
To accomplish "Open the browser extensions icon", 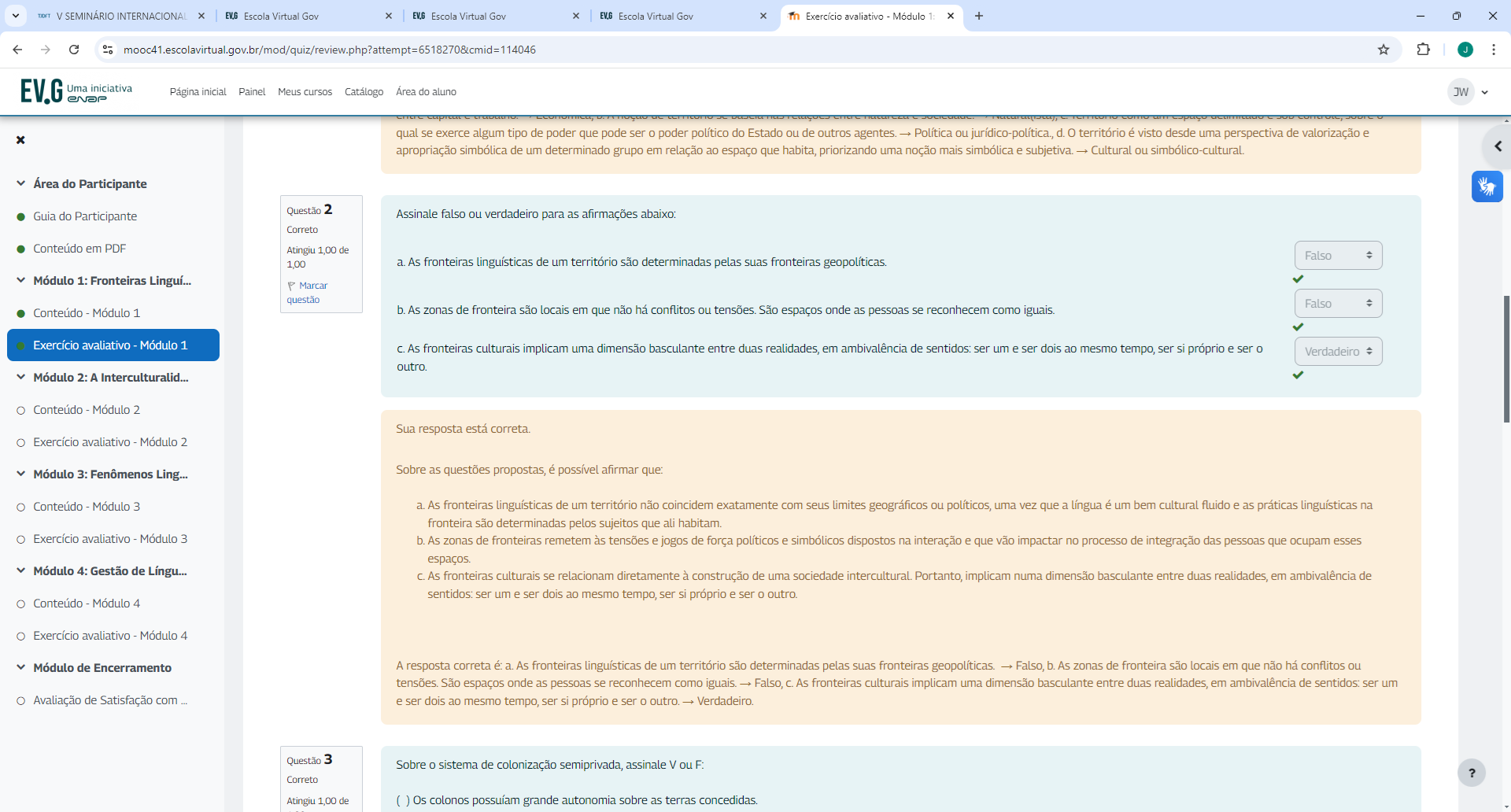I will [1423, 50].
